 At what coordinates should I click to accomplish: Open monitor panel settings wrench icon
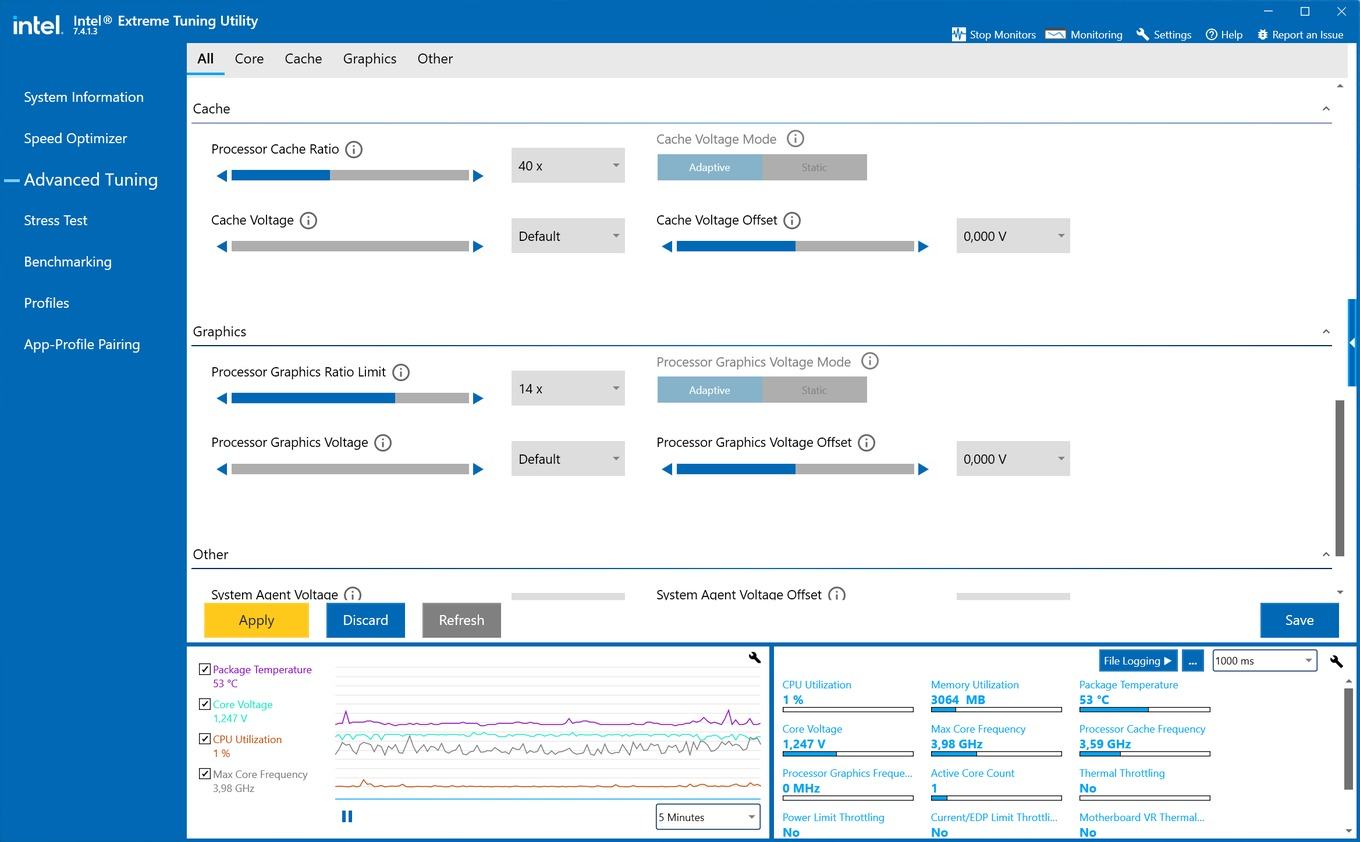click(1336, 661)
